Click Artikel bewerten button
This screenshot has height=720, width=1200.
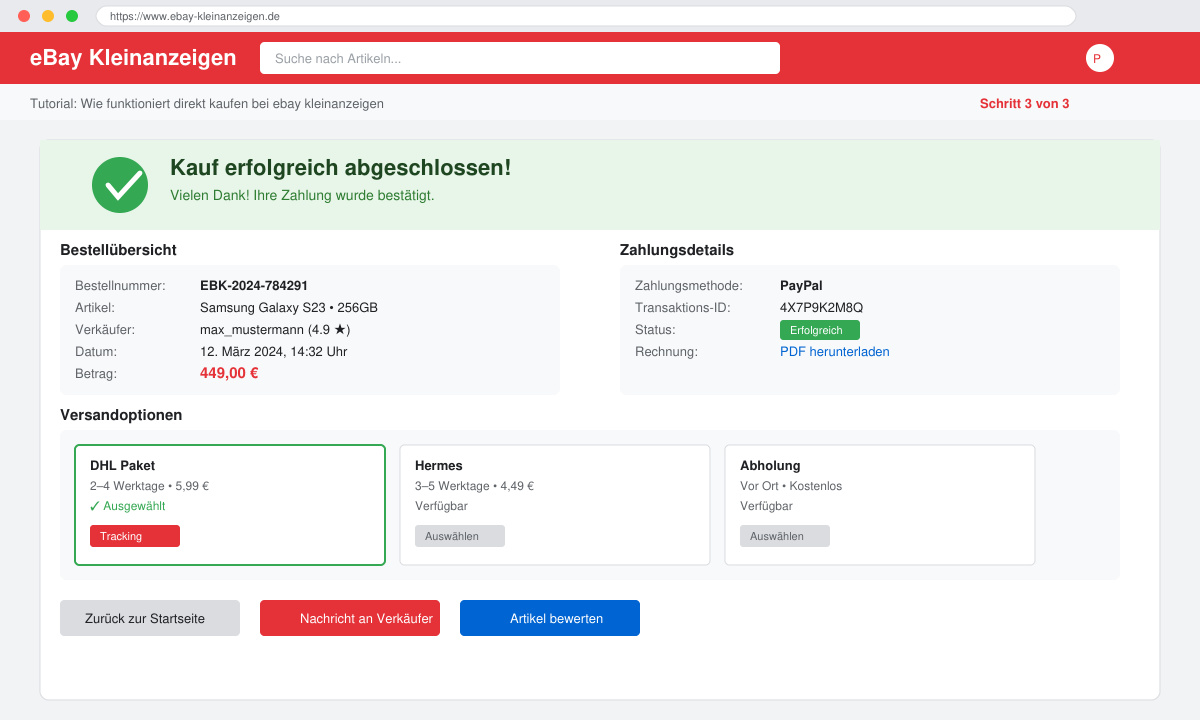coord(550,618)
